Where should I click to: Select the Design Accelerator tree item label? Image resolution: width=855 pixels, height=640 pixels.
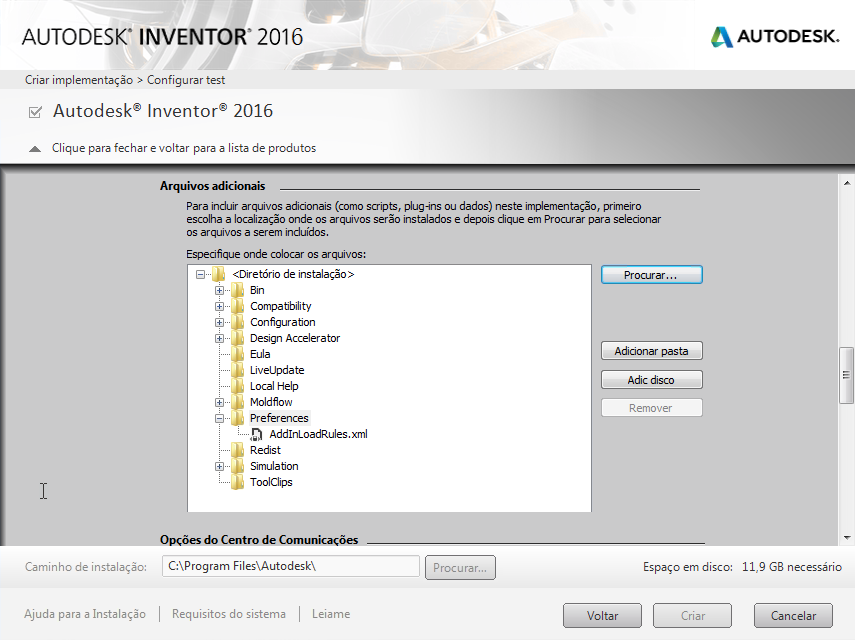295,338
